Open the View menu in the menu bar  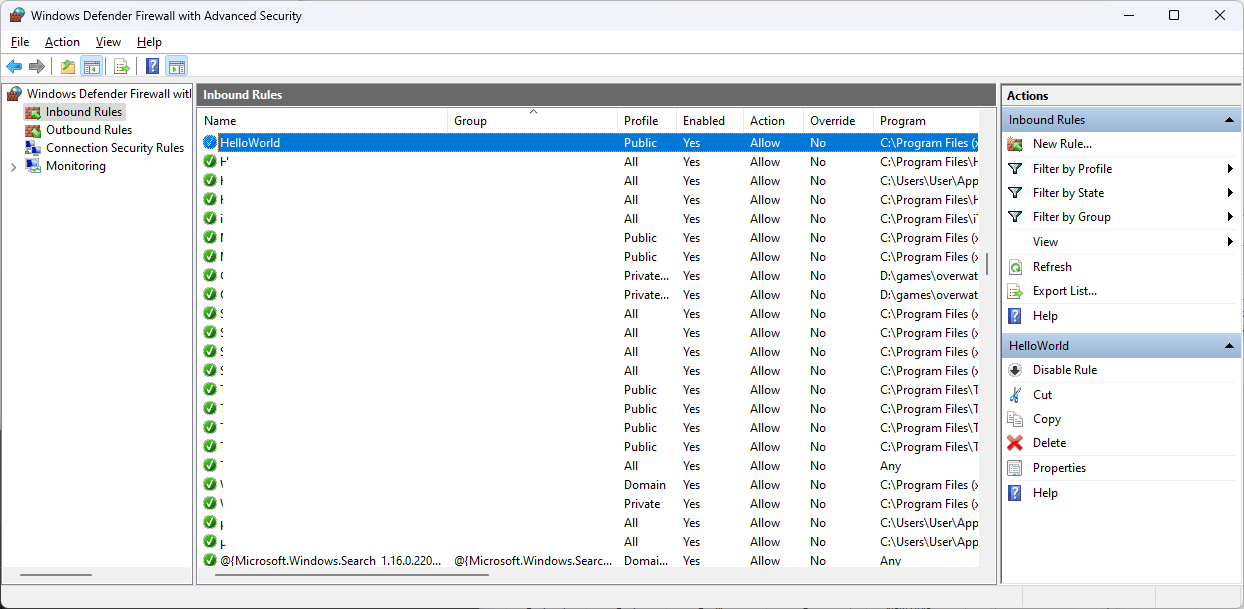108,42
